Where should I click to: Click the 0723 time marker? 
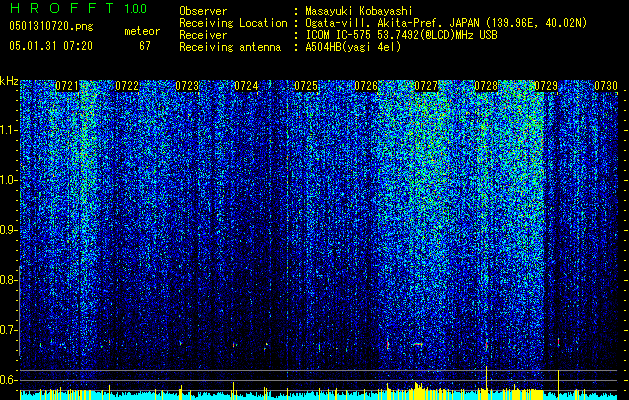(187, 86)
